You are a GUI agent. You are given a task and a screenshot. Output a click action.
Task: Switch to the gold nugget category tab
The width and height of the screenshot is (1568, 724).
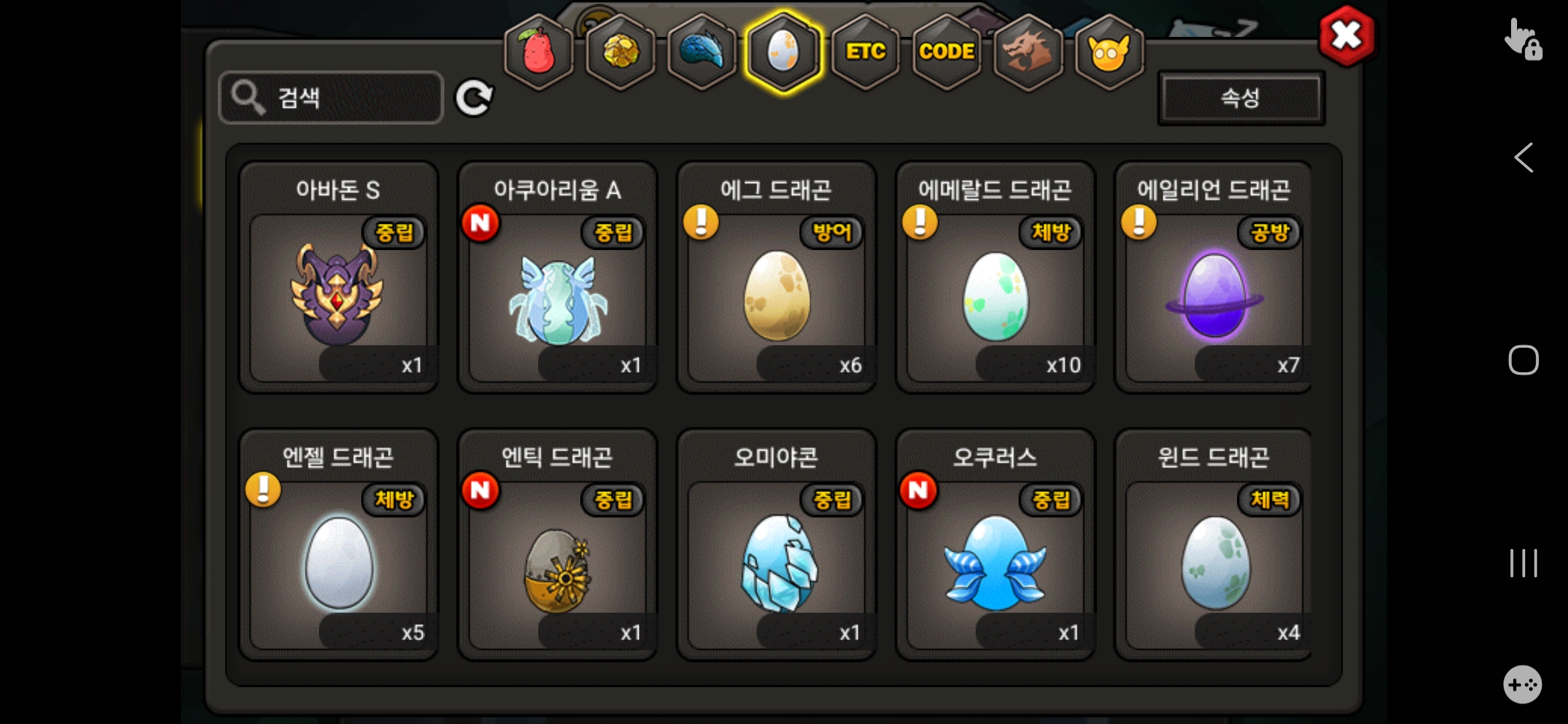620,52
